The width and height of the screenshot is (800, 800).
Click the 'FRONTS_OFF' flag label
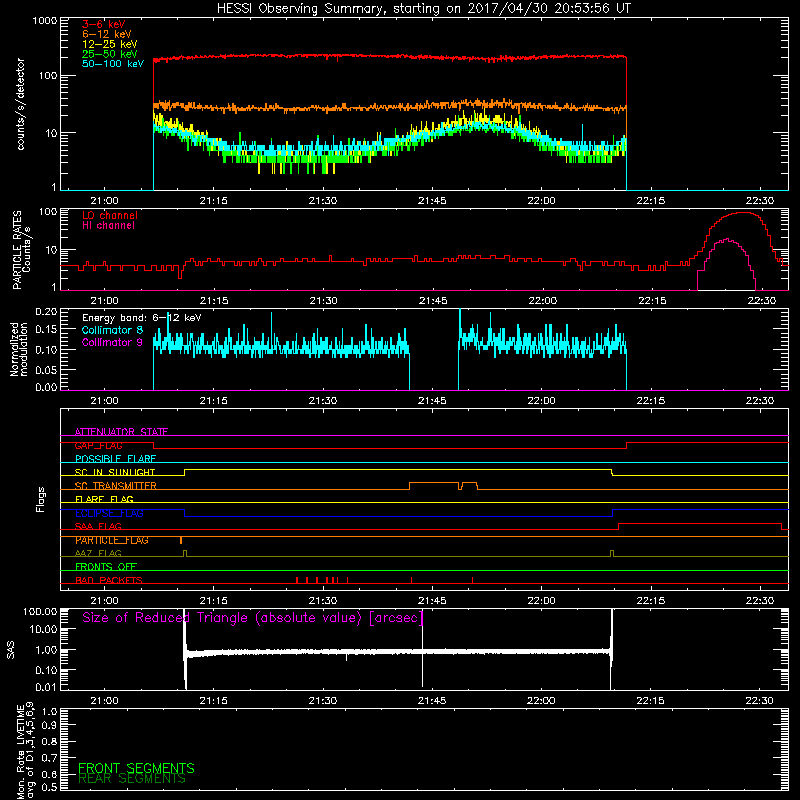click(x=106, y=567)
